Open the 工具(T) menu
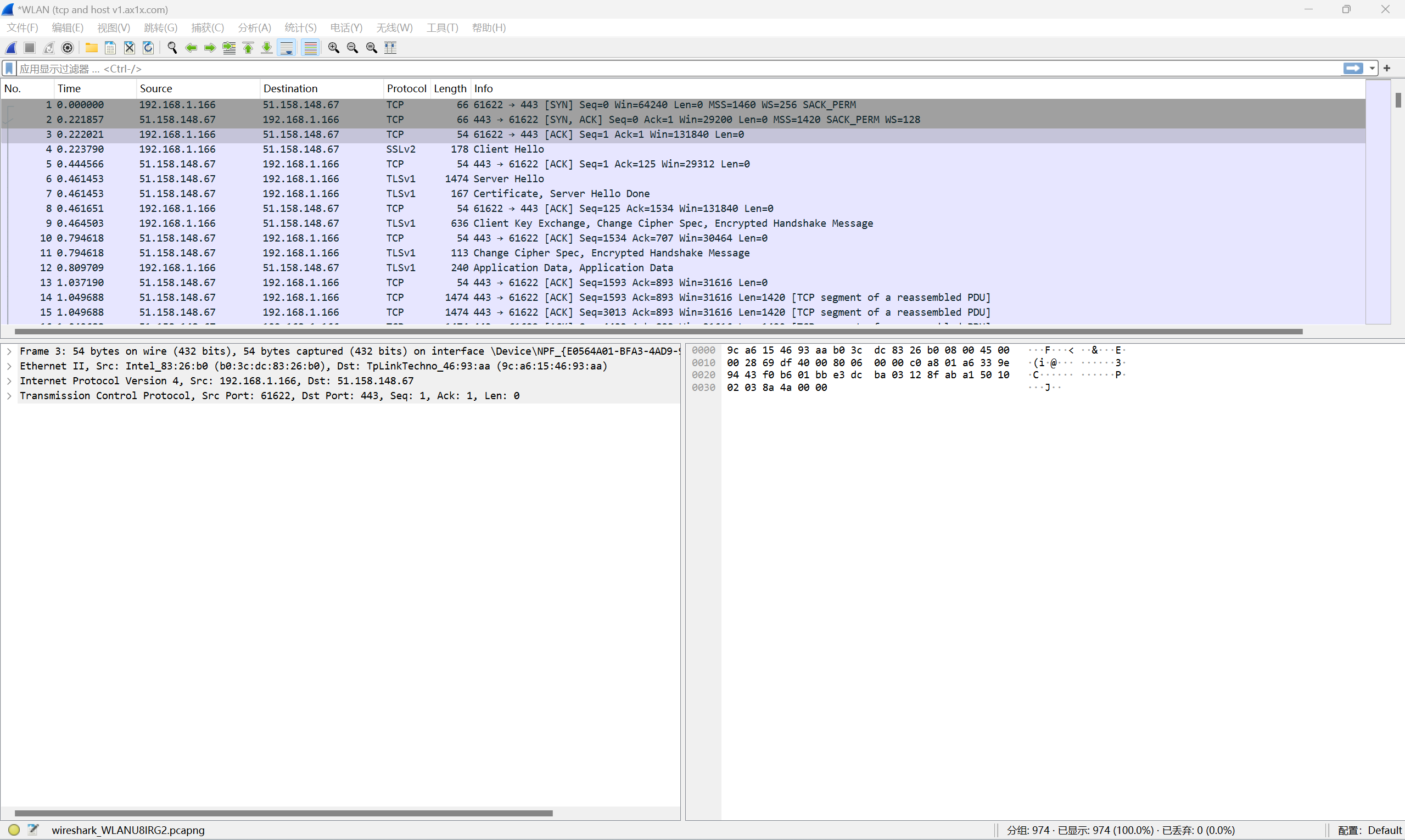1405x840 pixels. pyautogui.click(x=442, y=28)
